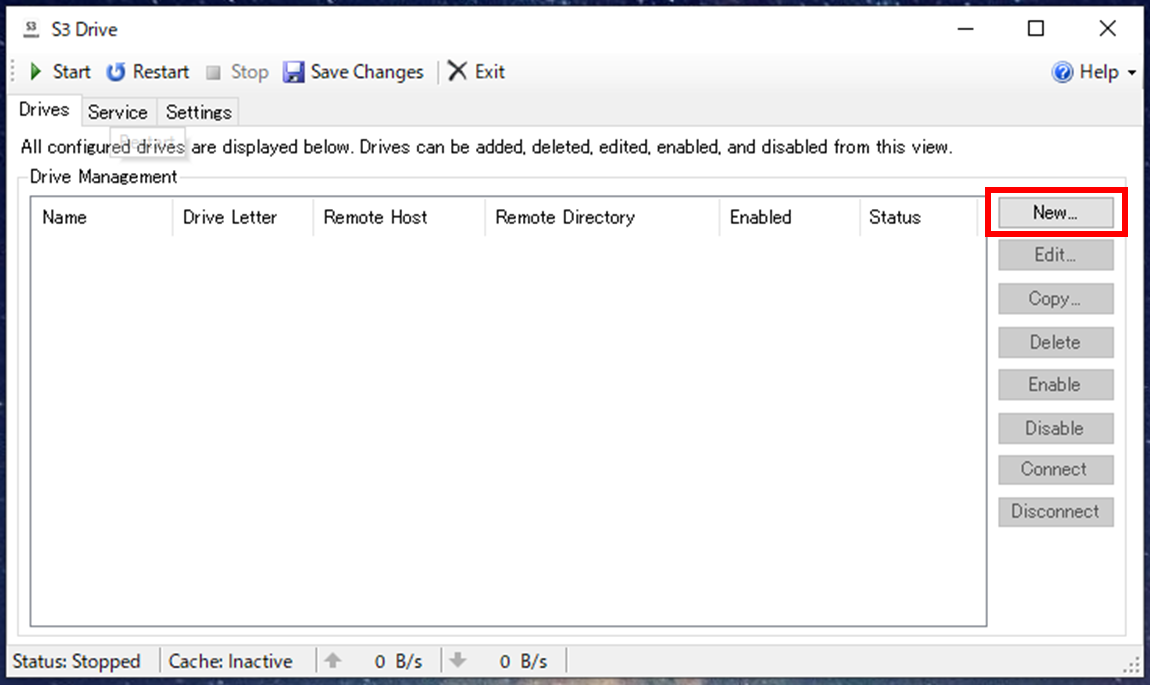Click the download arrow icon in status bar

pyautogui.click(x=458, y=661)
